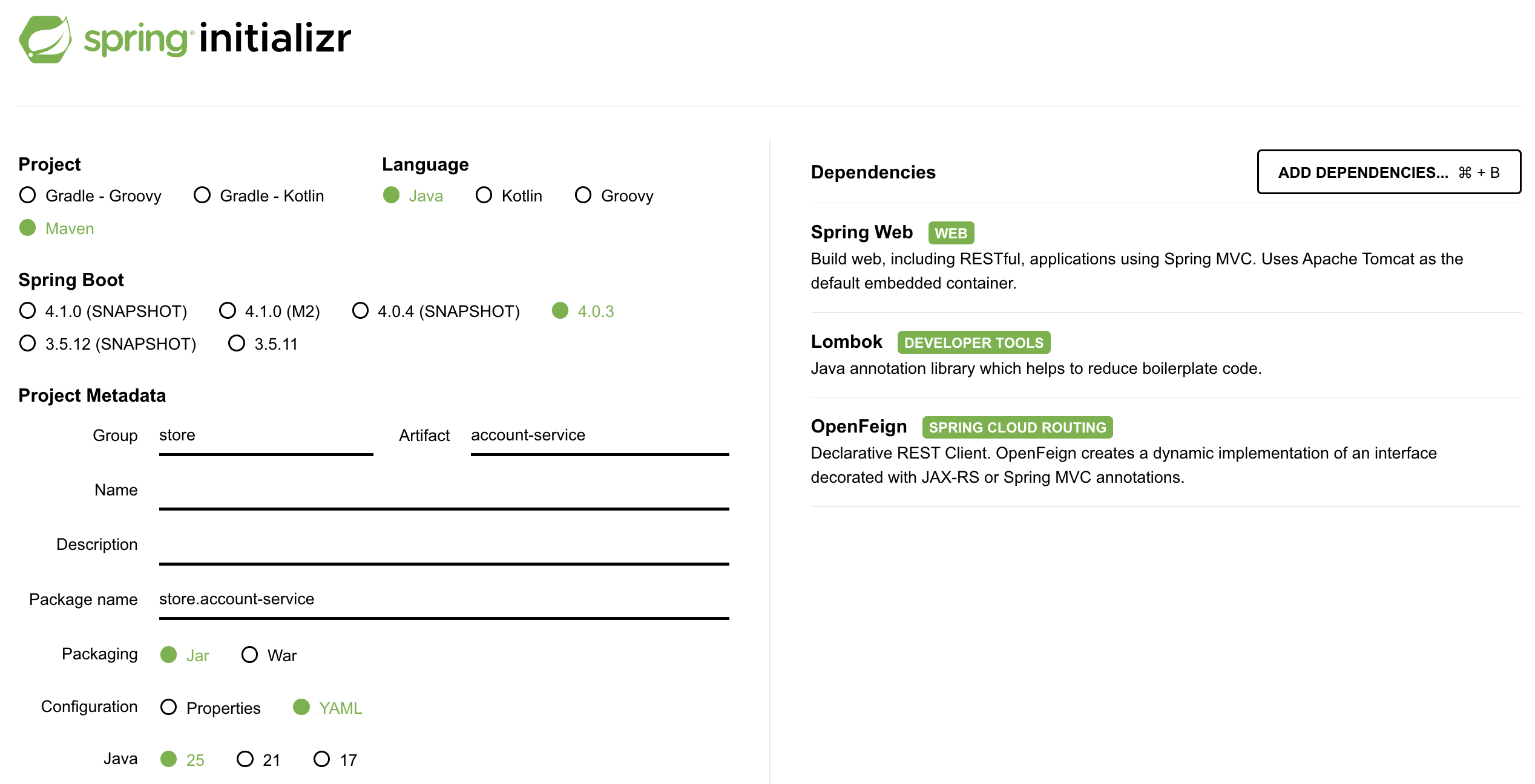Screen dimensions: 1535x784
Task: Pick Spring Boot 3.5.11 version
Action: tap(237, 344)
